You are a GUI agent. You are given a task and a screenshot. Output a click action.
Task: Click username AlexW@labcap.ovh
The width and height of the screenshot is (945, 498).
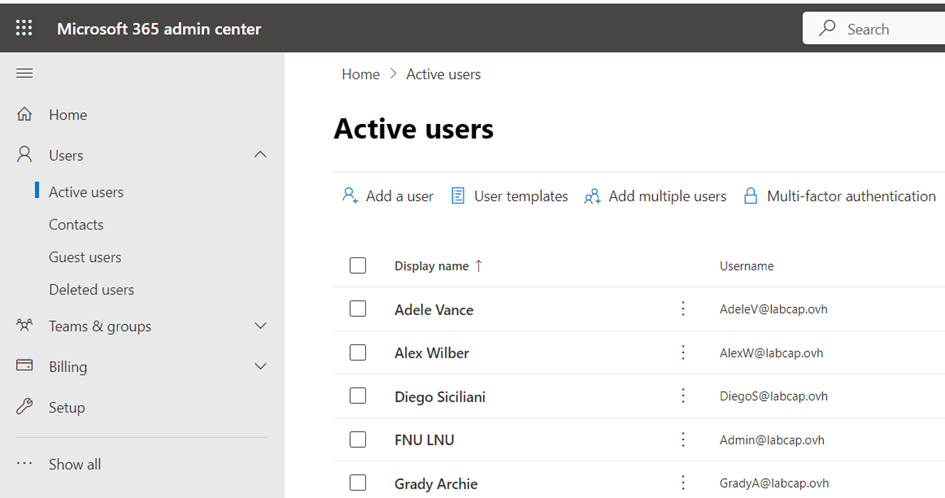pyautogui.click(x=771, y=353)
